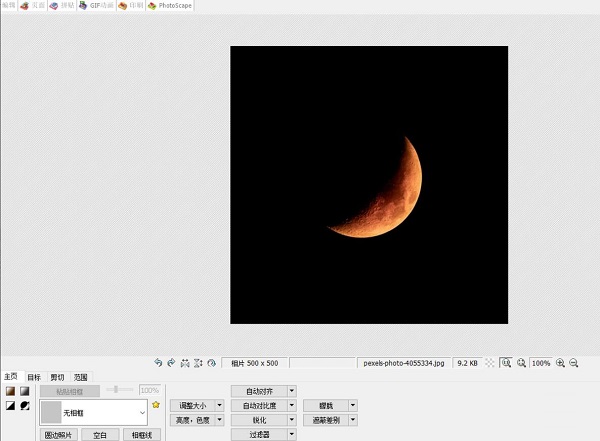Click the 圆边照片 button
Image resolution: width=600 pixels, height=441 pixels.
pyautogui.click(x=57, y=435)
